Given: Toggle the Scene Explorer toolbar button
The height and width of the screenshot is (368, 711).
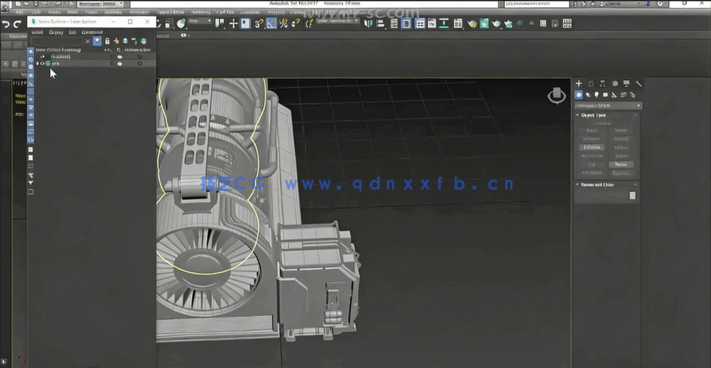Looking at the screenshot, I should pyautogui.click(x=394, y=24).
